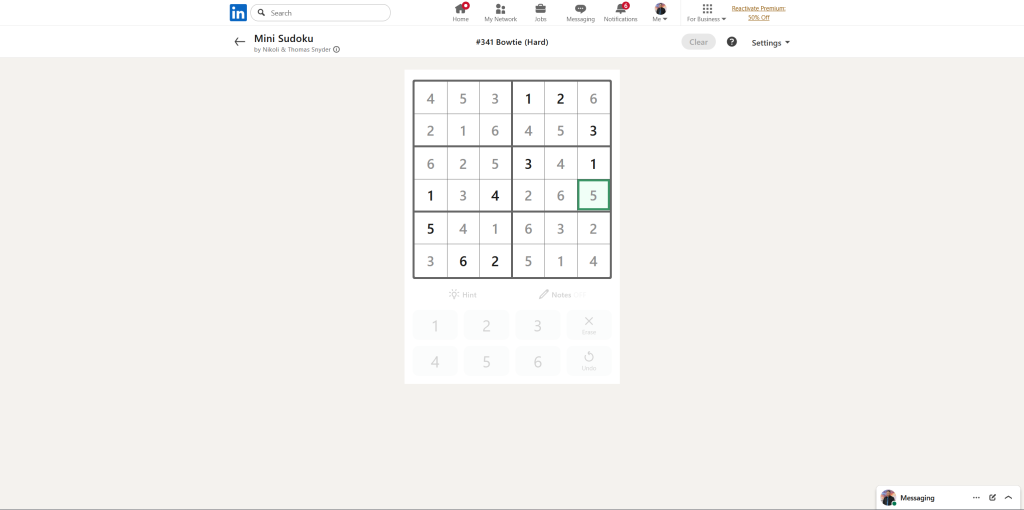Open the question mark help icon
Screen dimensions: 1024x510
click(x=731, y=42)
